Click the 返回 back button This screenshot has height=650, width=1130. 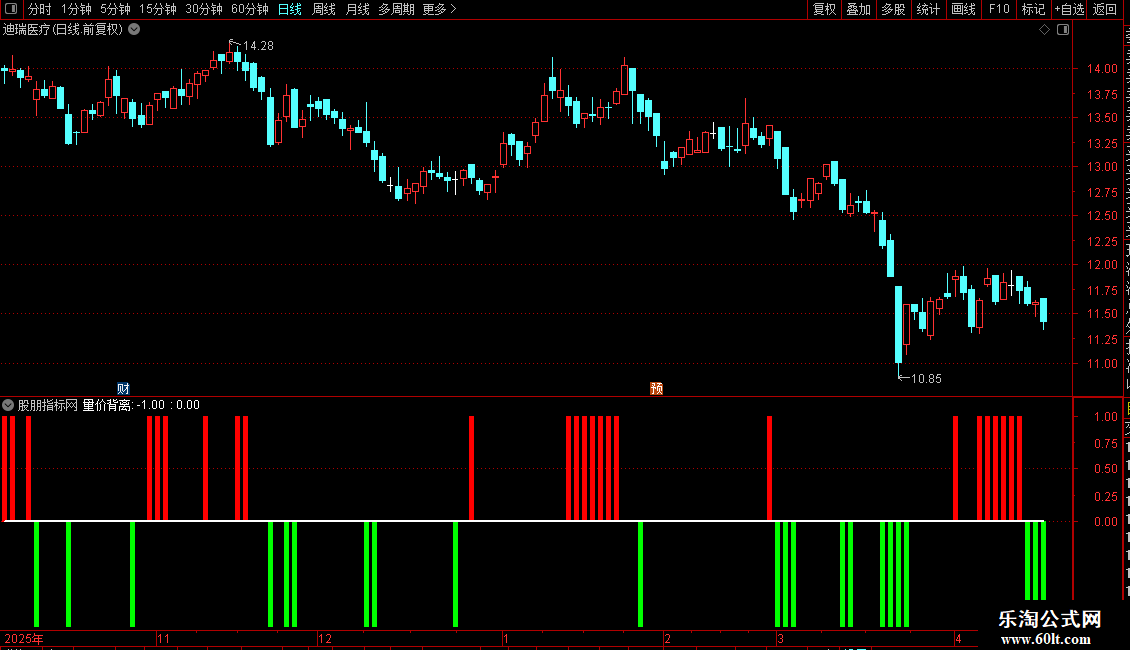1104,9
